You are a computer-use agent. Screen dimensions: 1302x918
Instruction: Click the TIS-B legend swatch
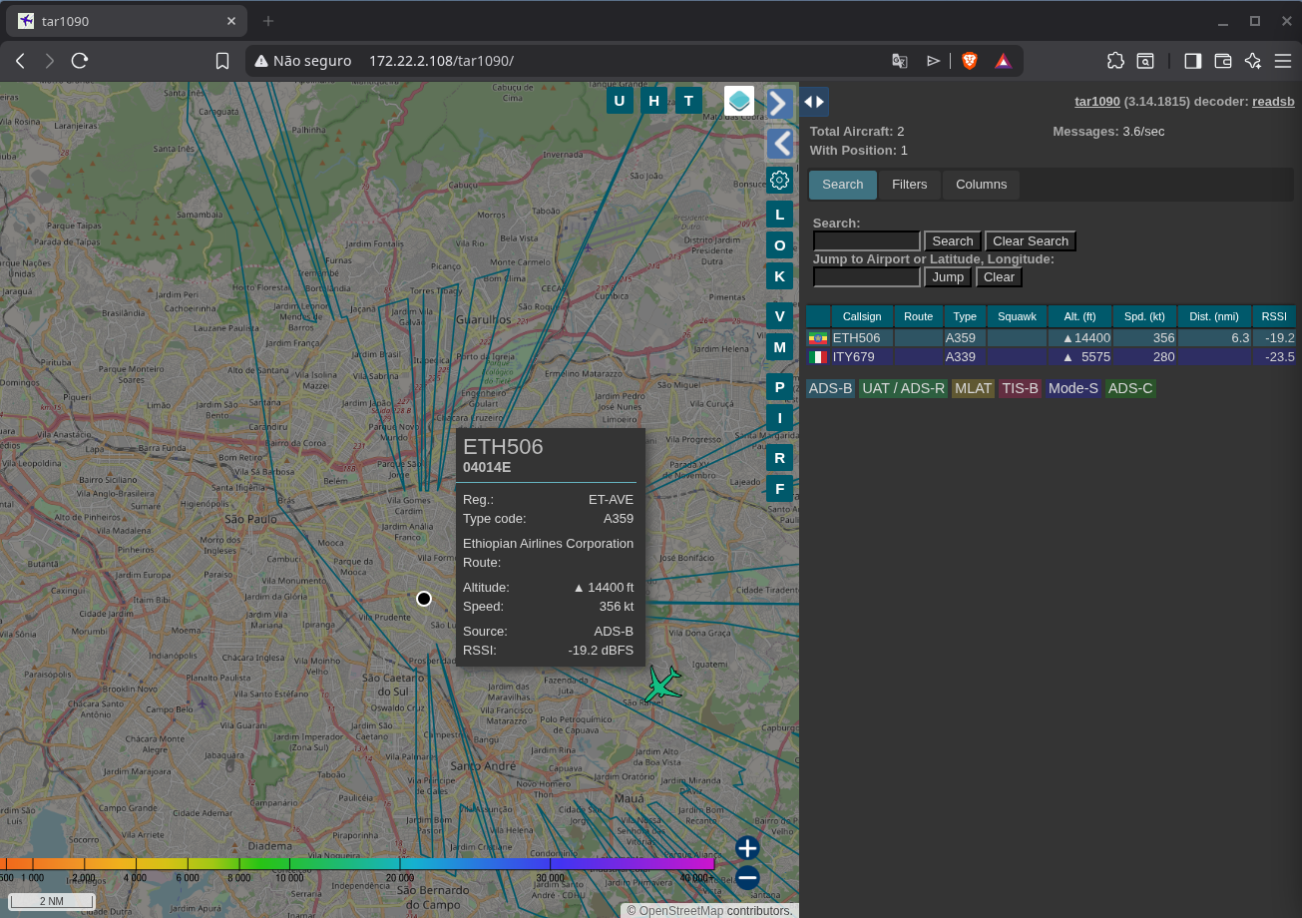click(1020, 388)
